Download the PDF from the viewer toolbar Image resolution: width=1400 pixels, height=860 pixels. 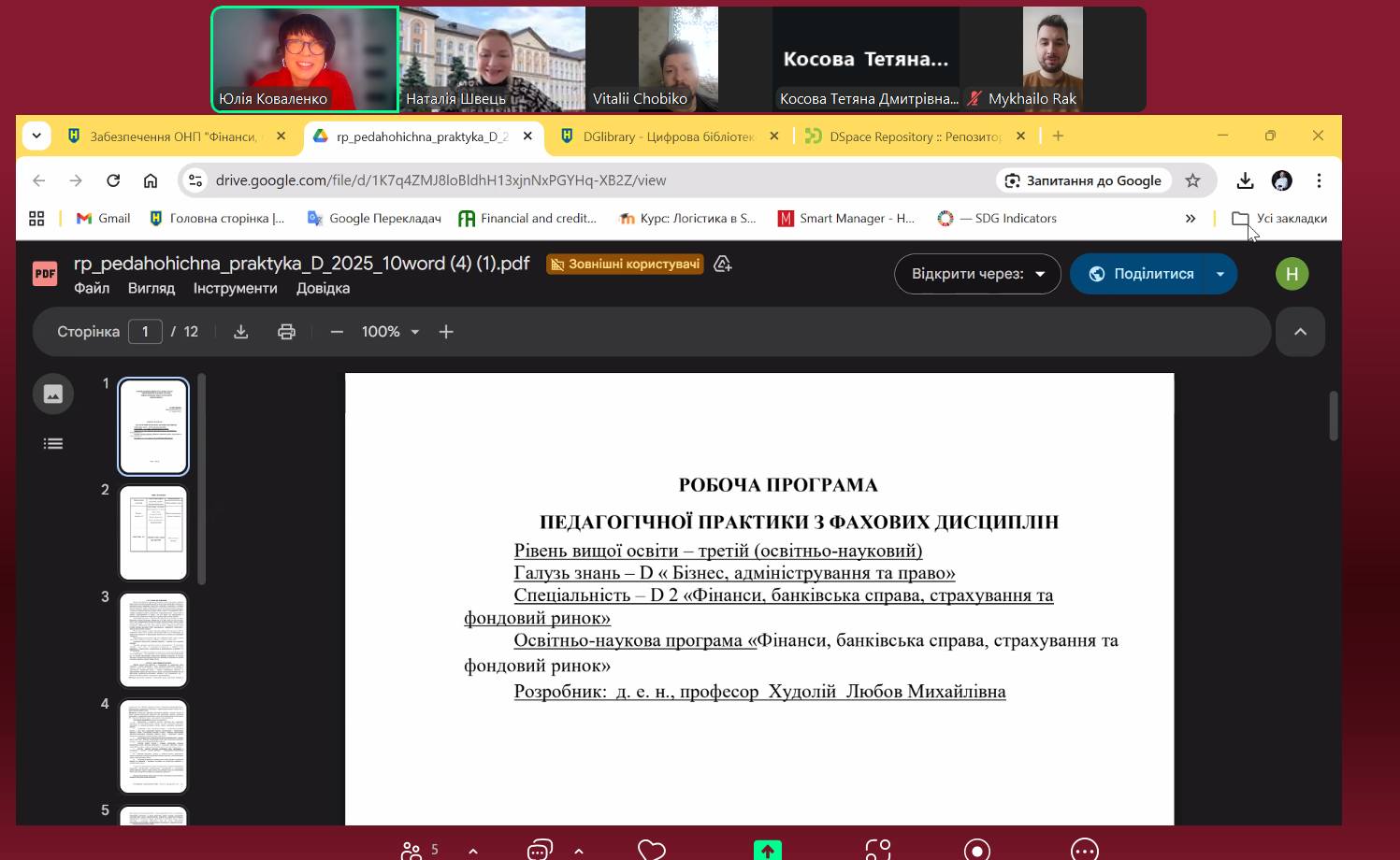pyautogui.click(x=240, y=332)
